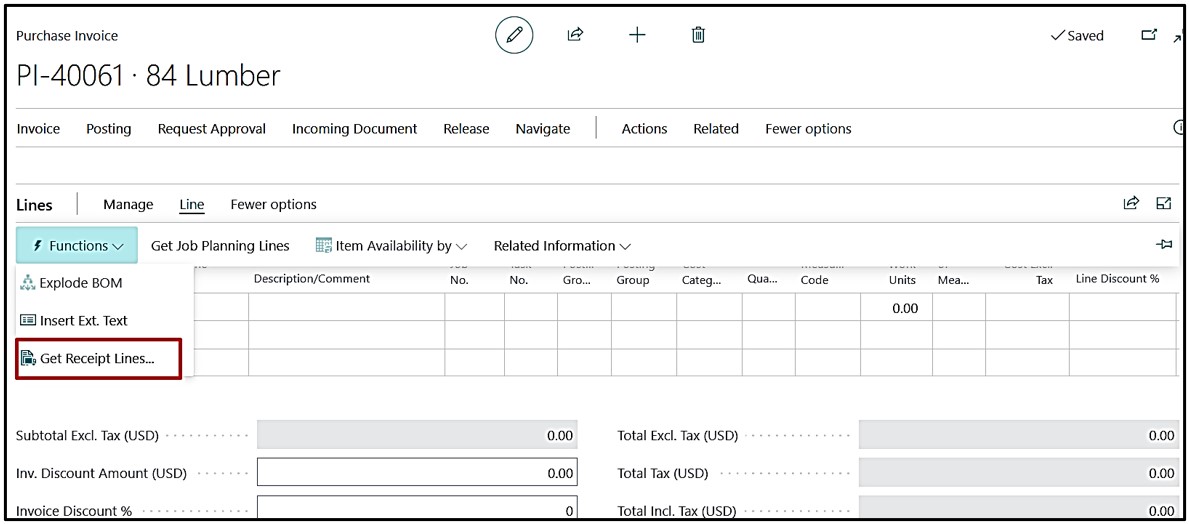Click share icon in Lines section
This screenshot has width=1189, height=524.
[x=1131, y=203]
